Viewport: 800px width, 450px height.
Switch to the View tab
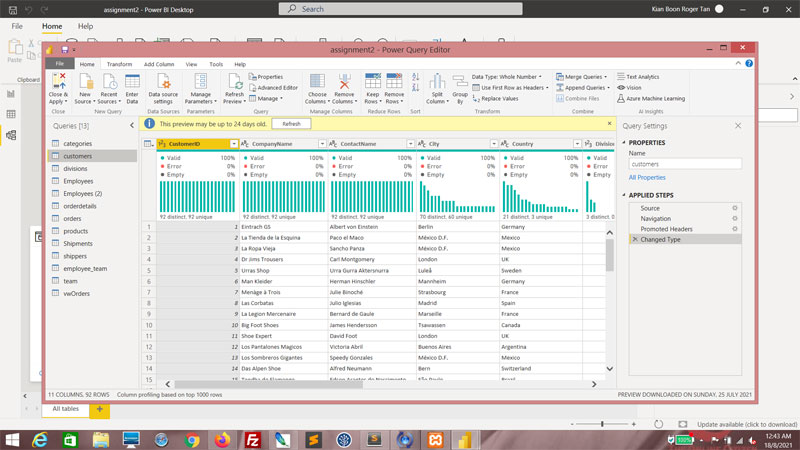tap(191, 64)
